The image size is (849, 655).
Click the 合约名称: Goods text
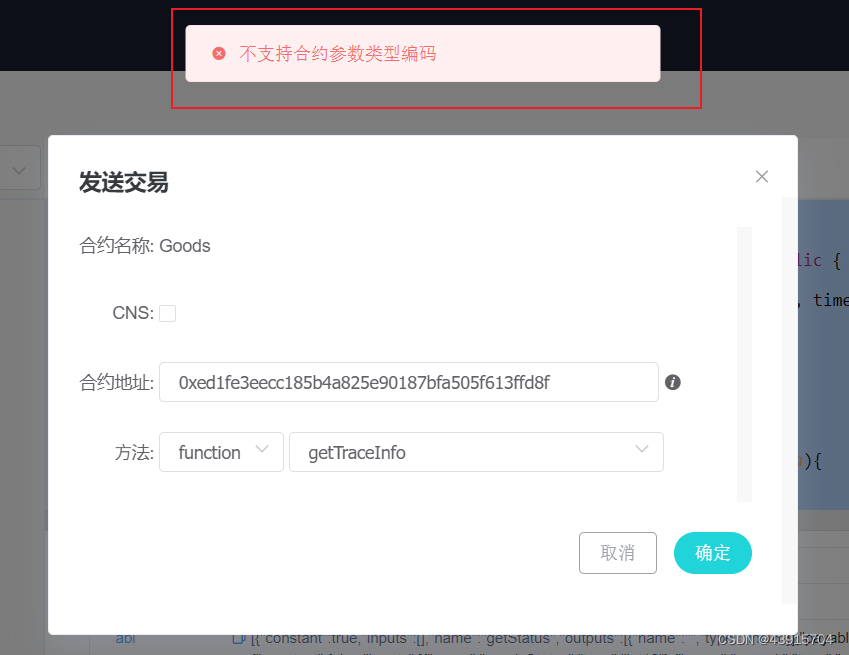point(145,246)
